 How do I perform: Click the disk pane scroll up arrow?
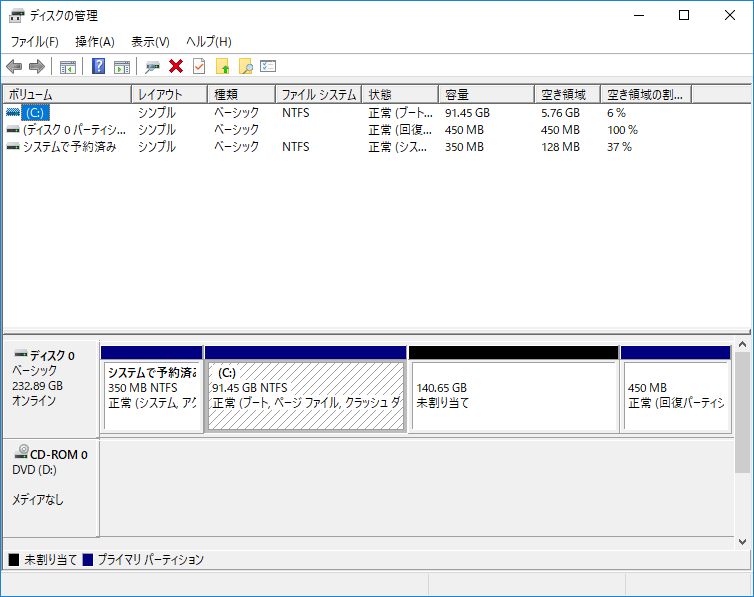(742, 344)
